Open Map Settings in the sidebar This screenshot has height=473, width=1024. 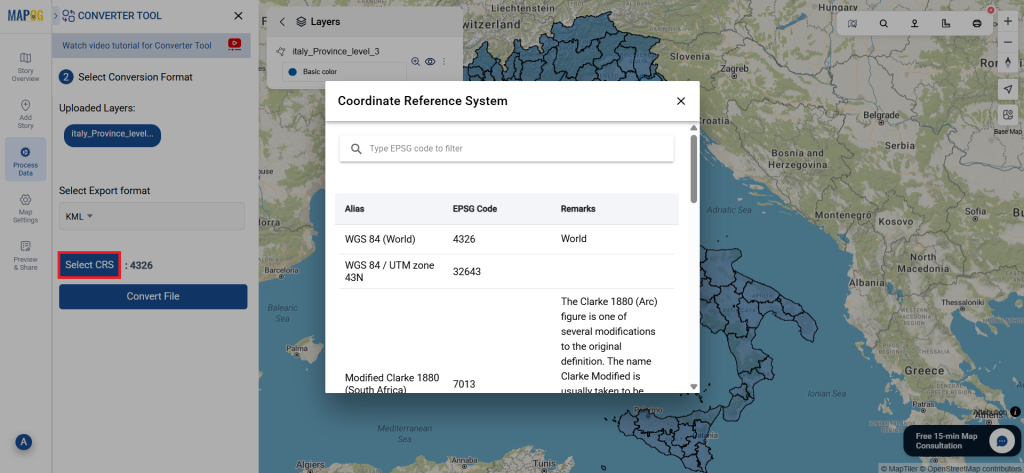25,208
